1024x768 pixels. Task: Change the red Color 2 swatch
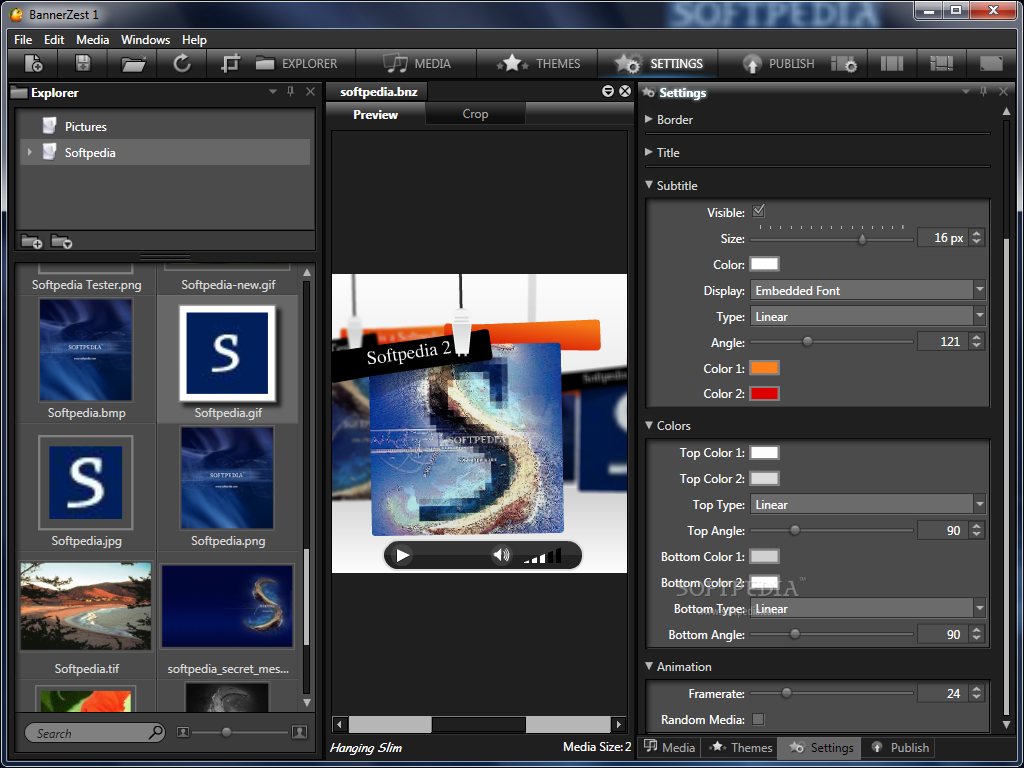764,393
